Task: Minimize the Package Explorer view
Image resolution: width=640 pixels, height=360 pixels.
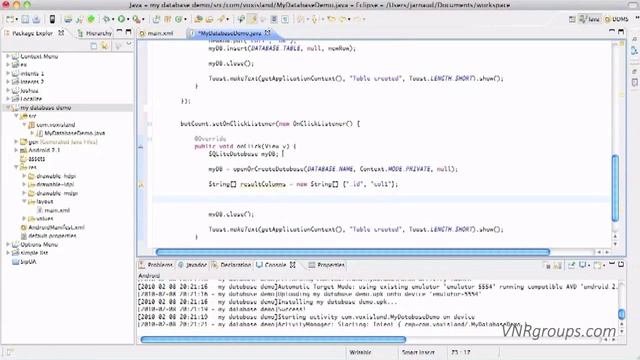Action: coord(119,31)
